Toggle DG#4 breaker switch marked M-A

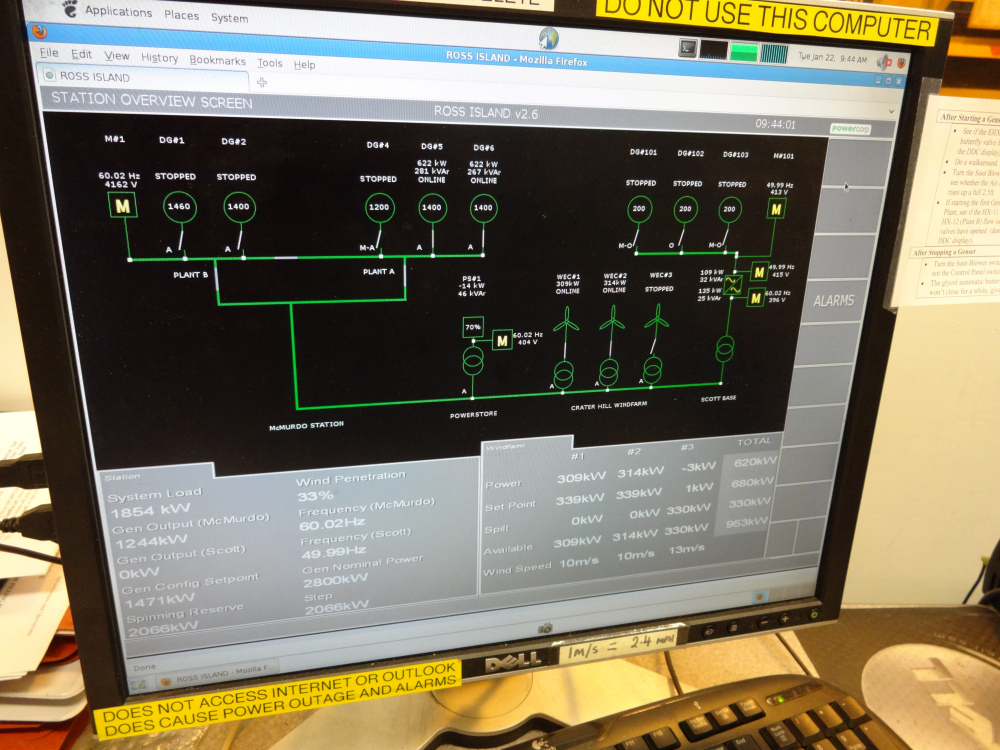pos(379,240)
